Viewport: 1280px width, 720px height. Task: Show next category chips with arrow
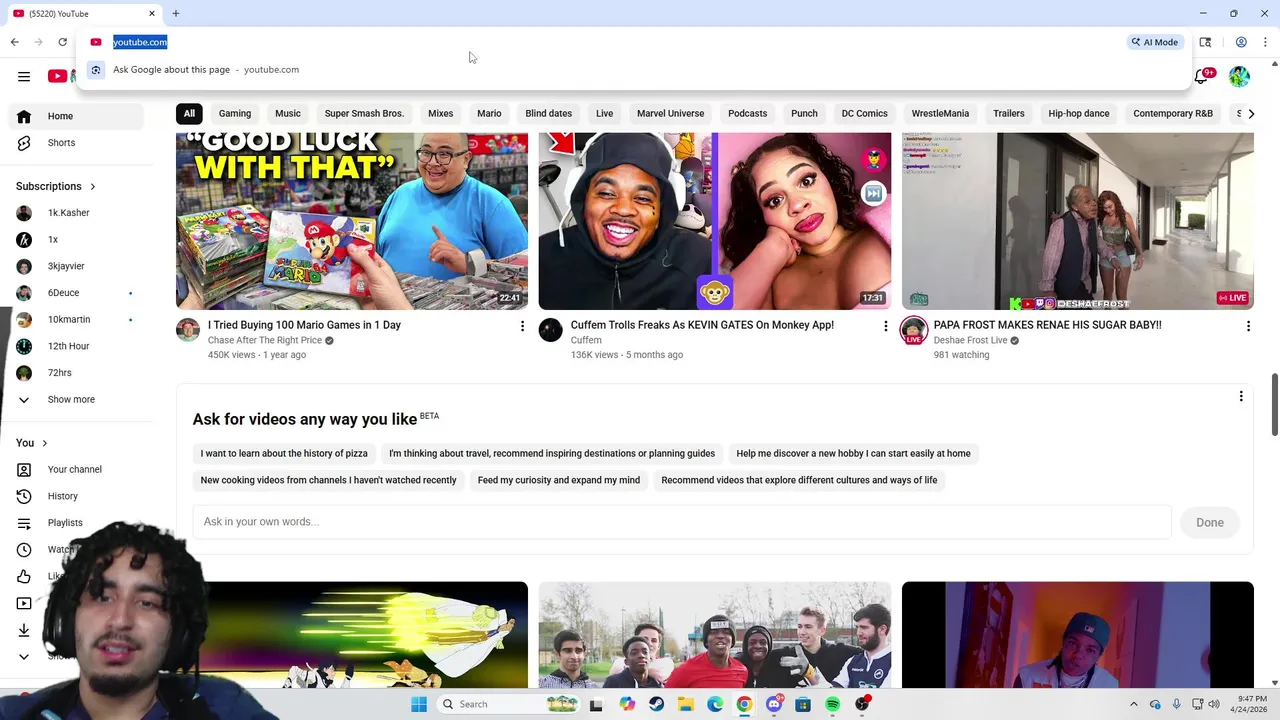[1250, 114]
